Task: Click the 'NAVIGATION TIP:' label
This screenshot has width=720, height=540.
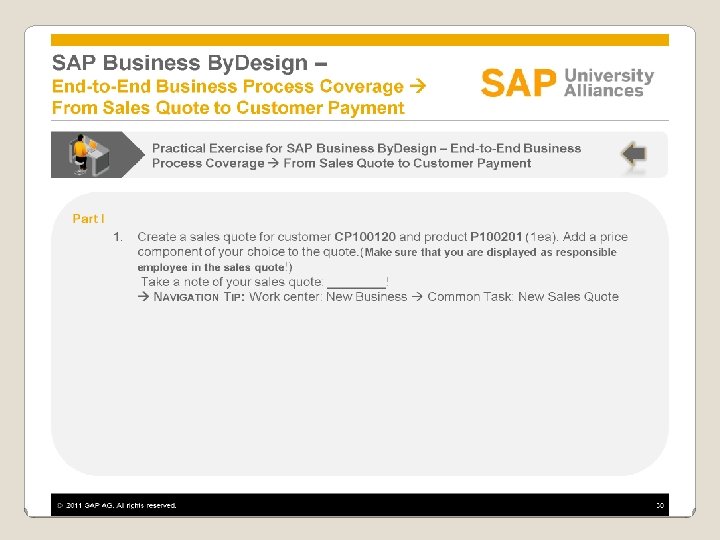Action: pyautogui.click(x=198, y=297)
